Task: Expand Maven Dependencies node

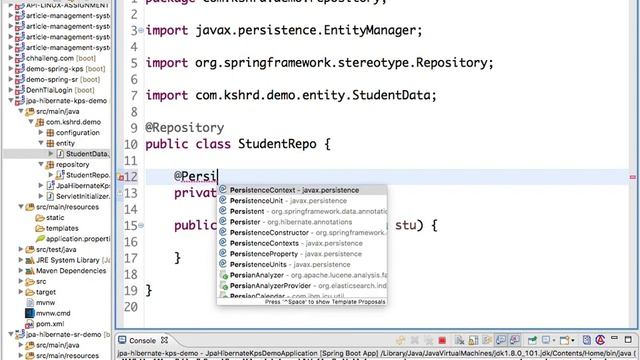Action: (21, 270)
